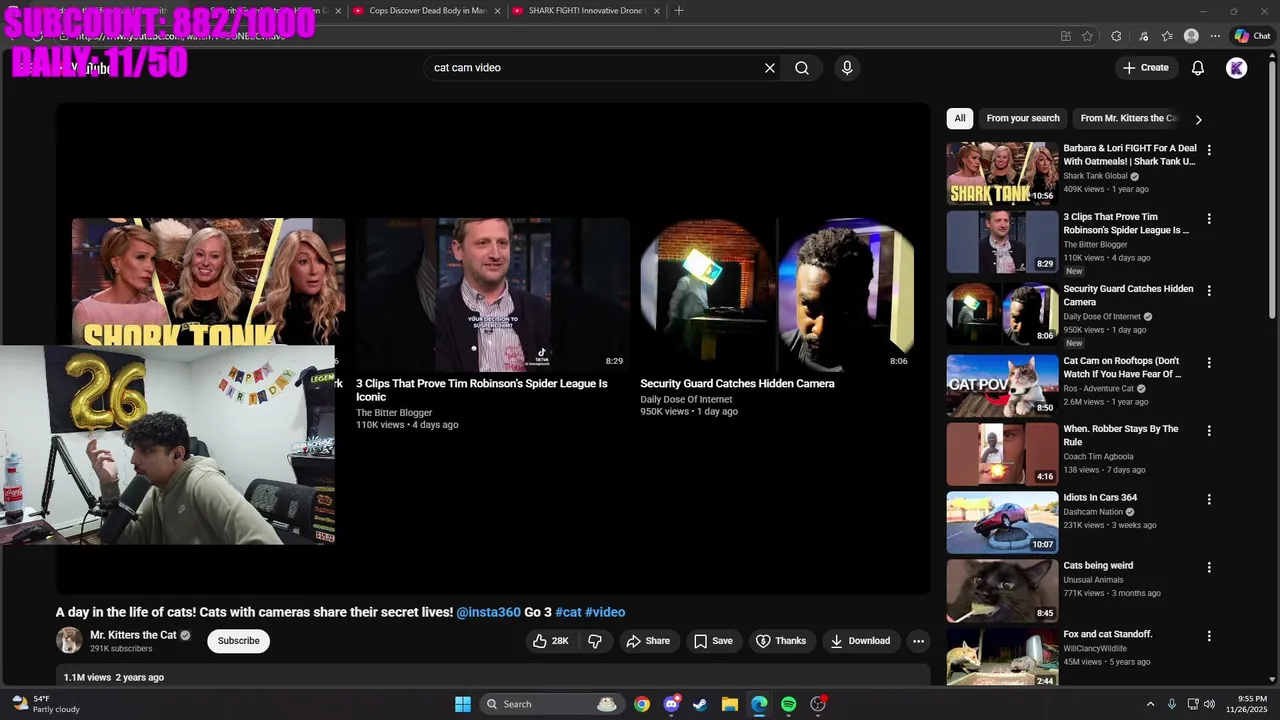Open Cat Cam on Rooftops sidebar thumbnail
Image resolution: width=1280 pixels, height=720 pixels.
coord(1002,386)
